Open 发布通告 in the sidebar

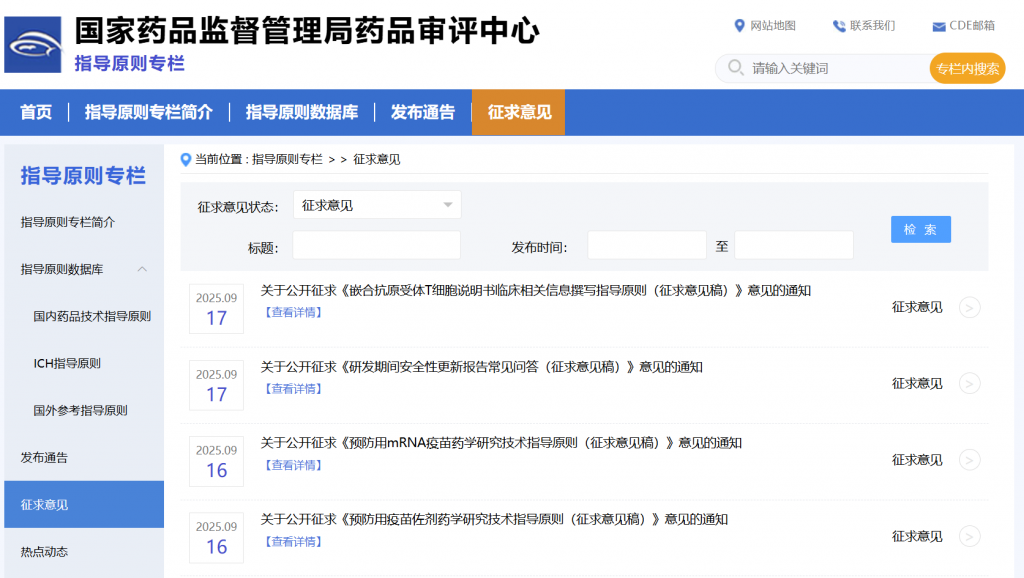(x=44, y=457)
